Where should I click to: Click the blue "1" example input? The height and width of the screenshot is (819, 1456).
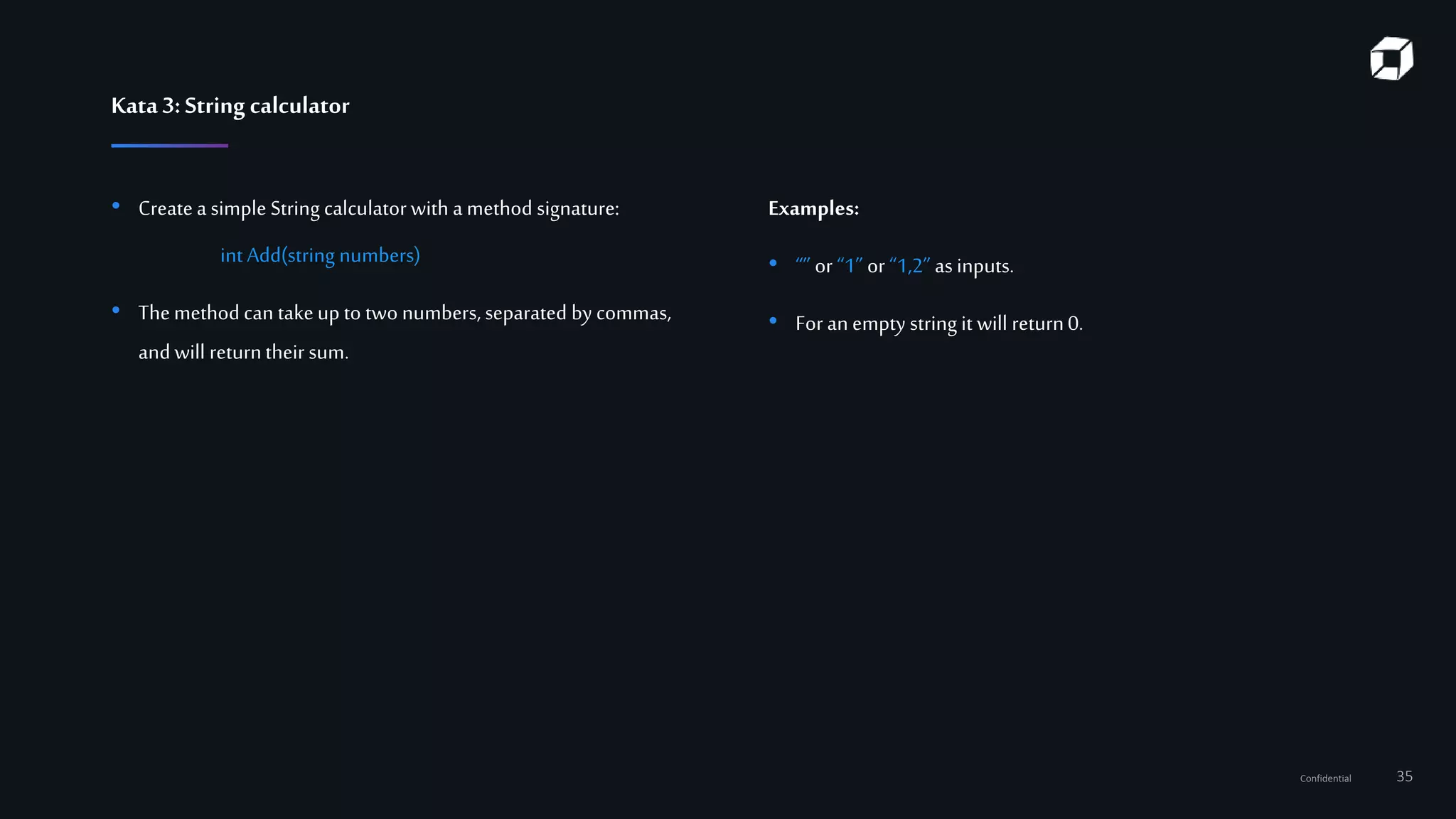(x=850, y=266)
